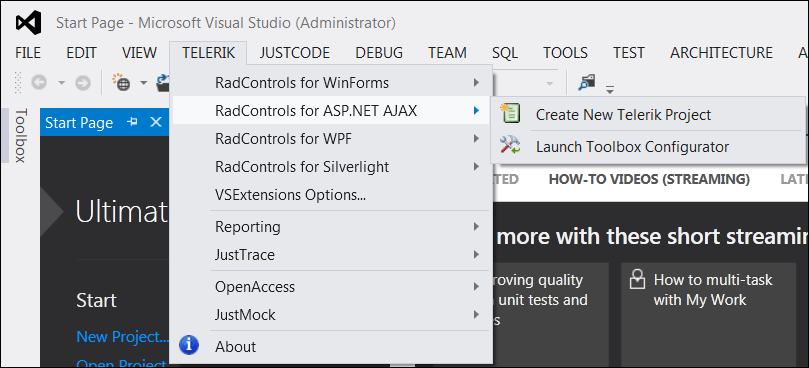
Task: Expand RadControls for WPF submenu arrow
Action: point(476,138)
